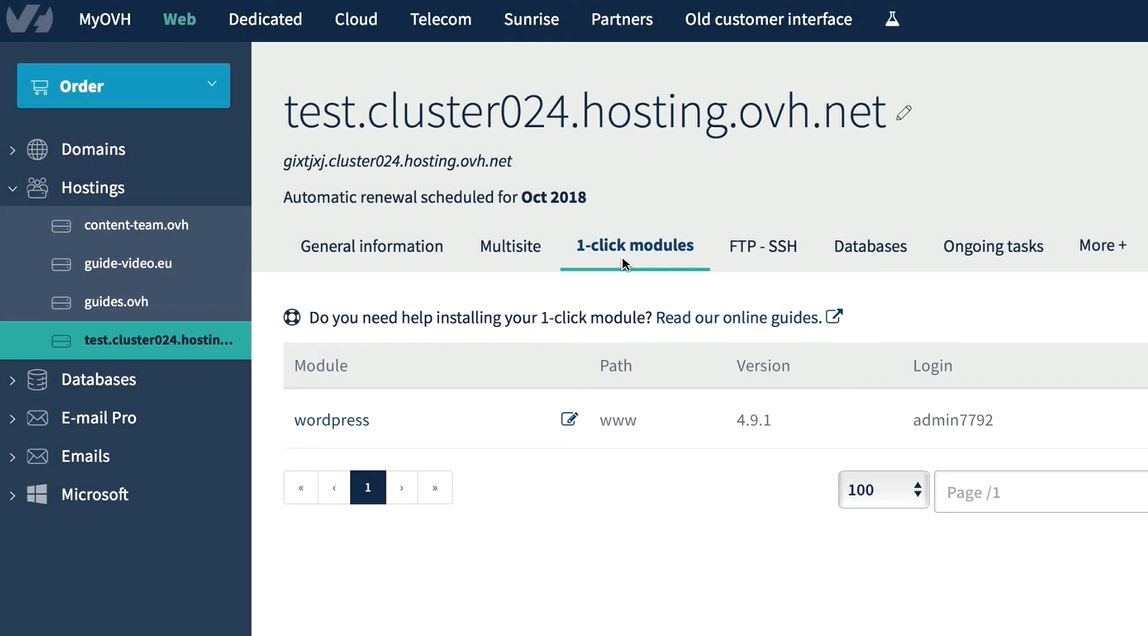This screenshot has width=1148, height=636.
Task: Click the OVH logo icon
Action: 29,19
